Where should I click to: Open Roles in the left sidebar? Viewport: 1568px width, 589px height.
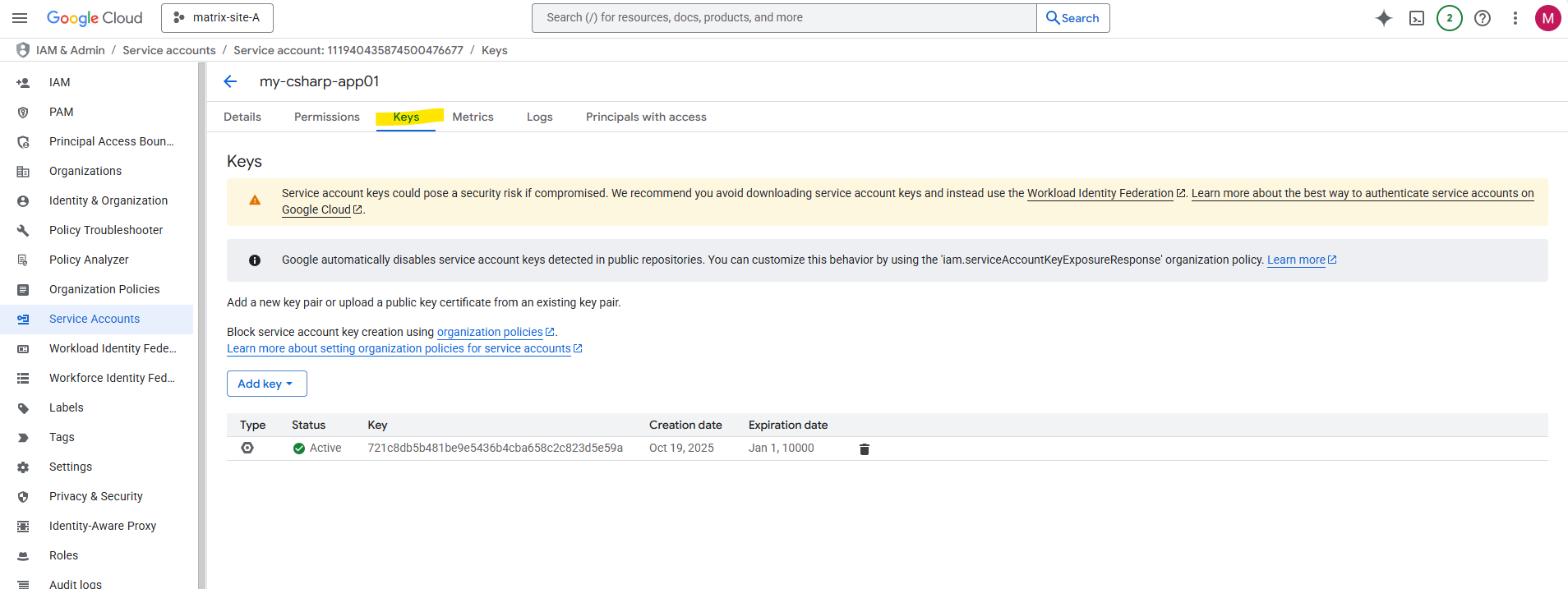[63, 555]
